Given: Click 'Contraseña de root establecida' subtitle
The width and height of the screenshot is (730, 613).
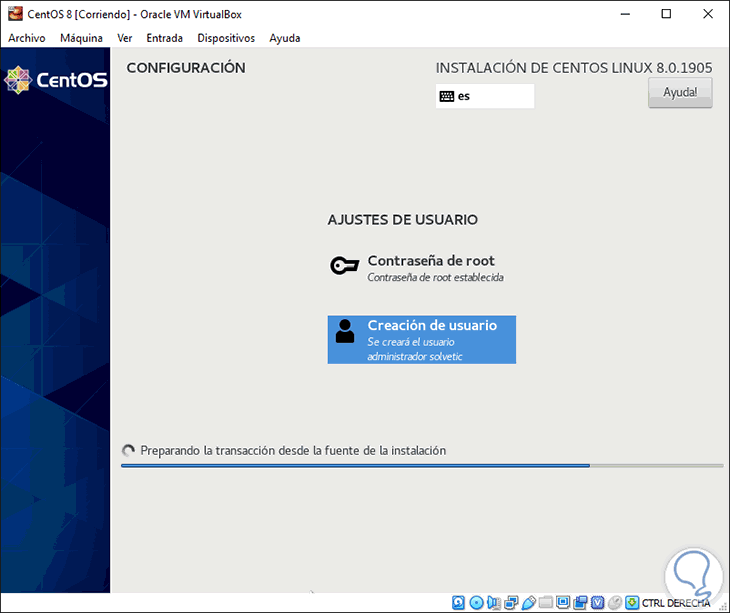Looking at the screenshot, I should 435,277.
